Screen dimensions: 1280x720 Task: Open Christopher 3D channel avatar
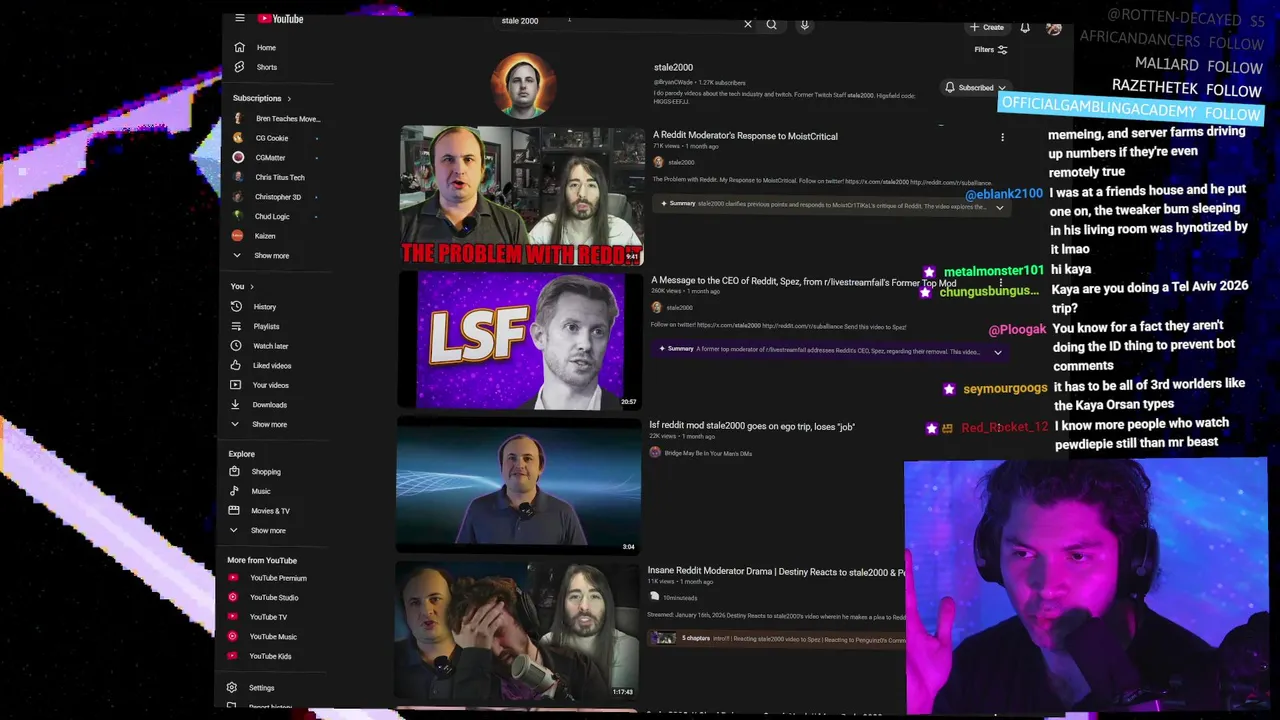[238, 197]
